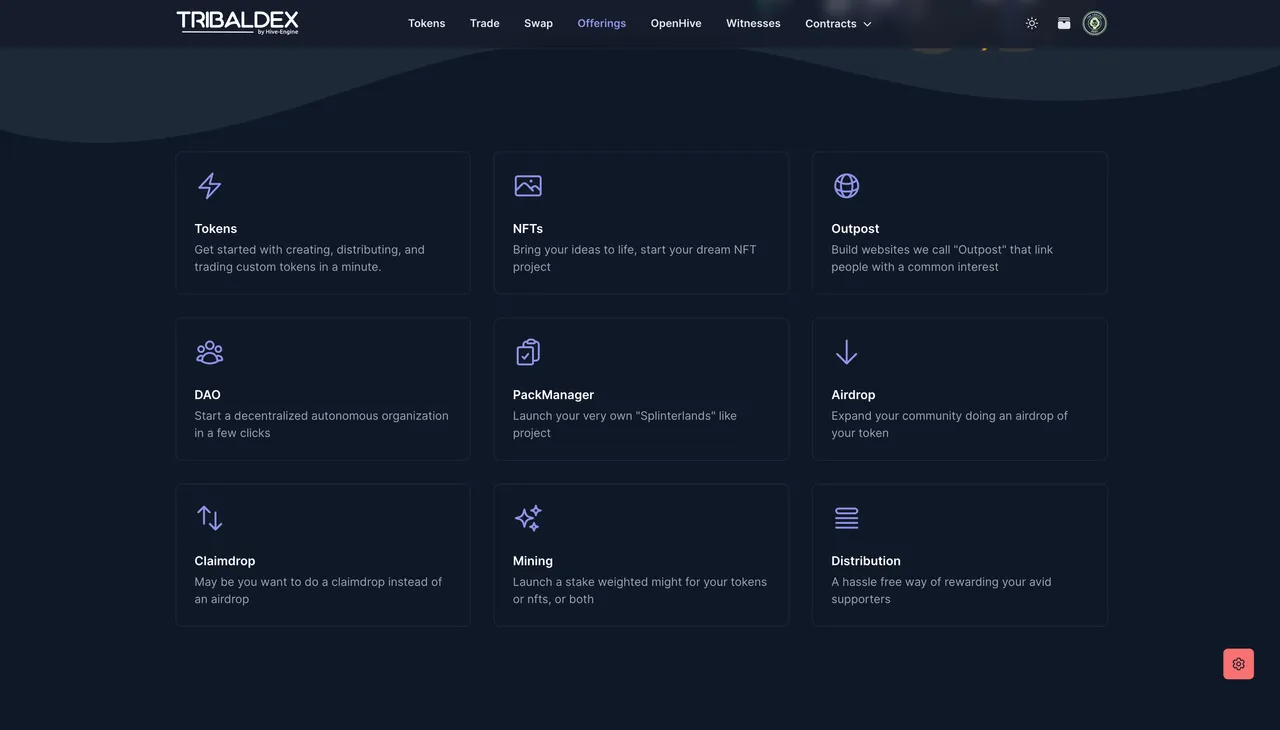Viewport: 1280px width, 730px height.
Task: Click the up-down arrows Claimdrop icon
Action: tap(210, 518)
